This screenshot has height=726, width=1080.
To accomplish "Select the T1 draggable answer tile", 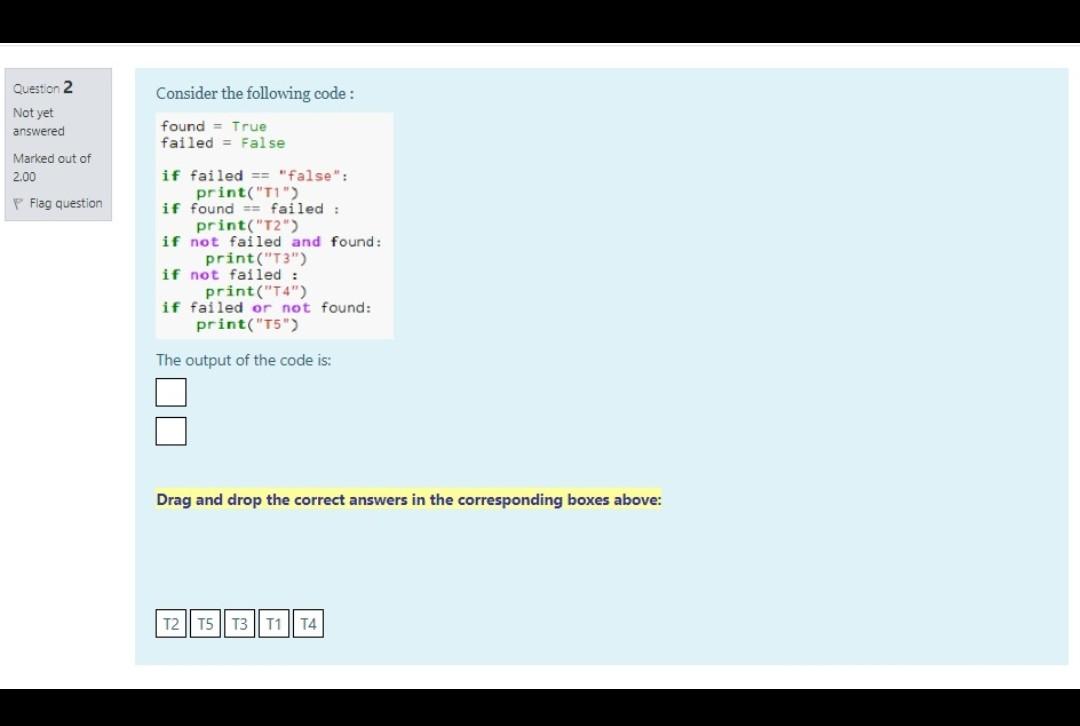I will point(273,623).
